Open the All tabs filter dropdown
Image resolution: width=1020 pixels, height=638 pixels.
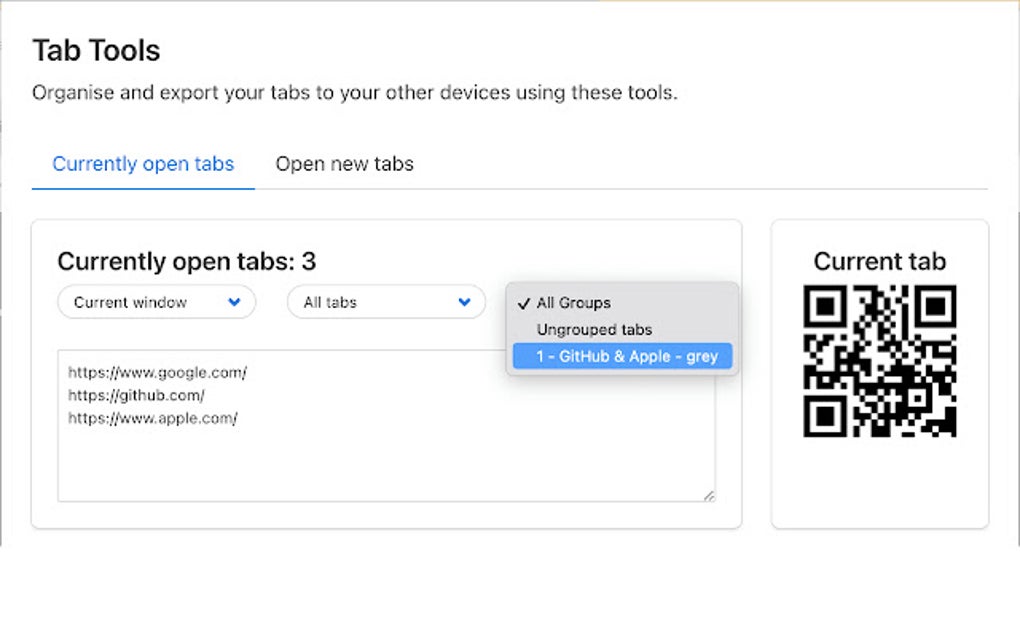[385, 301]
